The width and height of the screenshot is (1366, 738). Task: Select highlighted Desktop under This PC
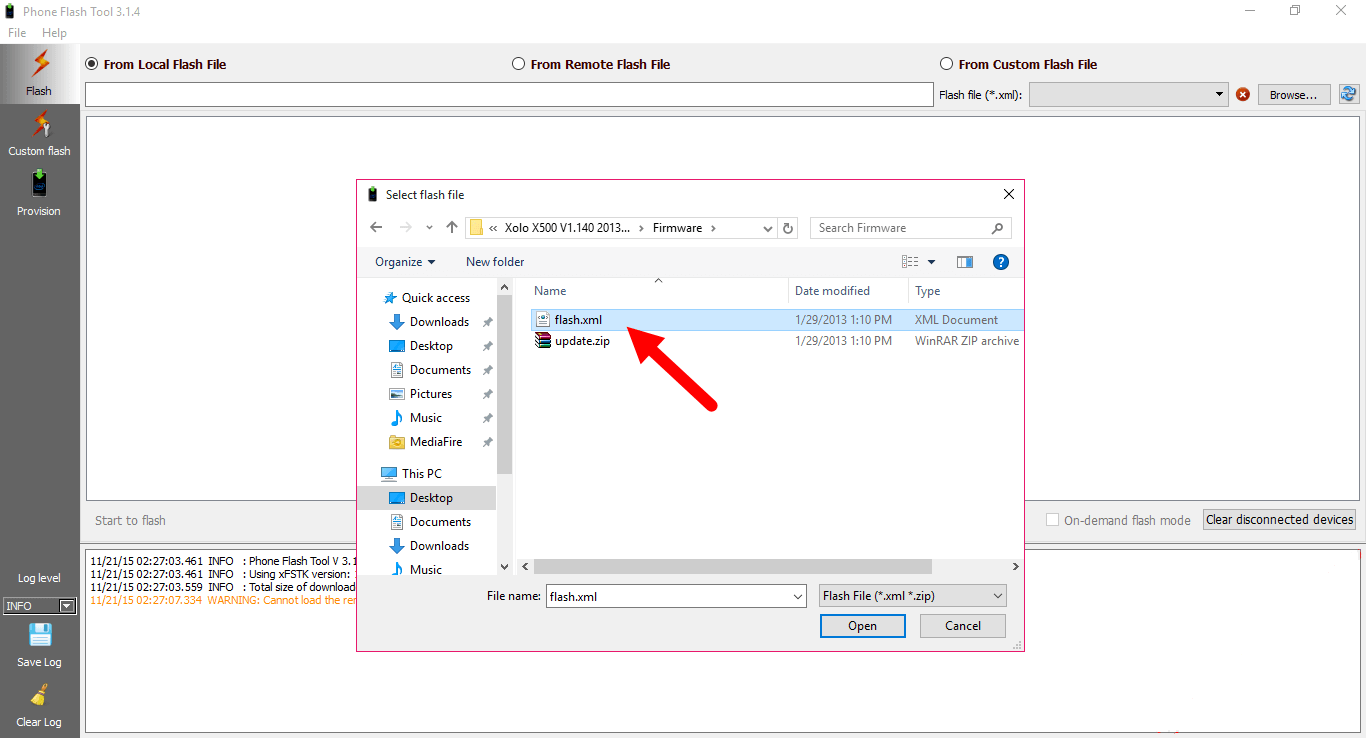(x=427, y=498)
